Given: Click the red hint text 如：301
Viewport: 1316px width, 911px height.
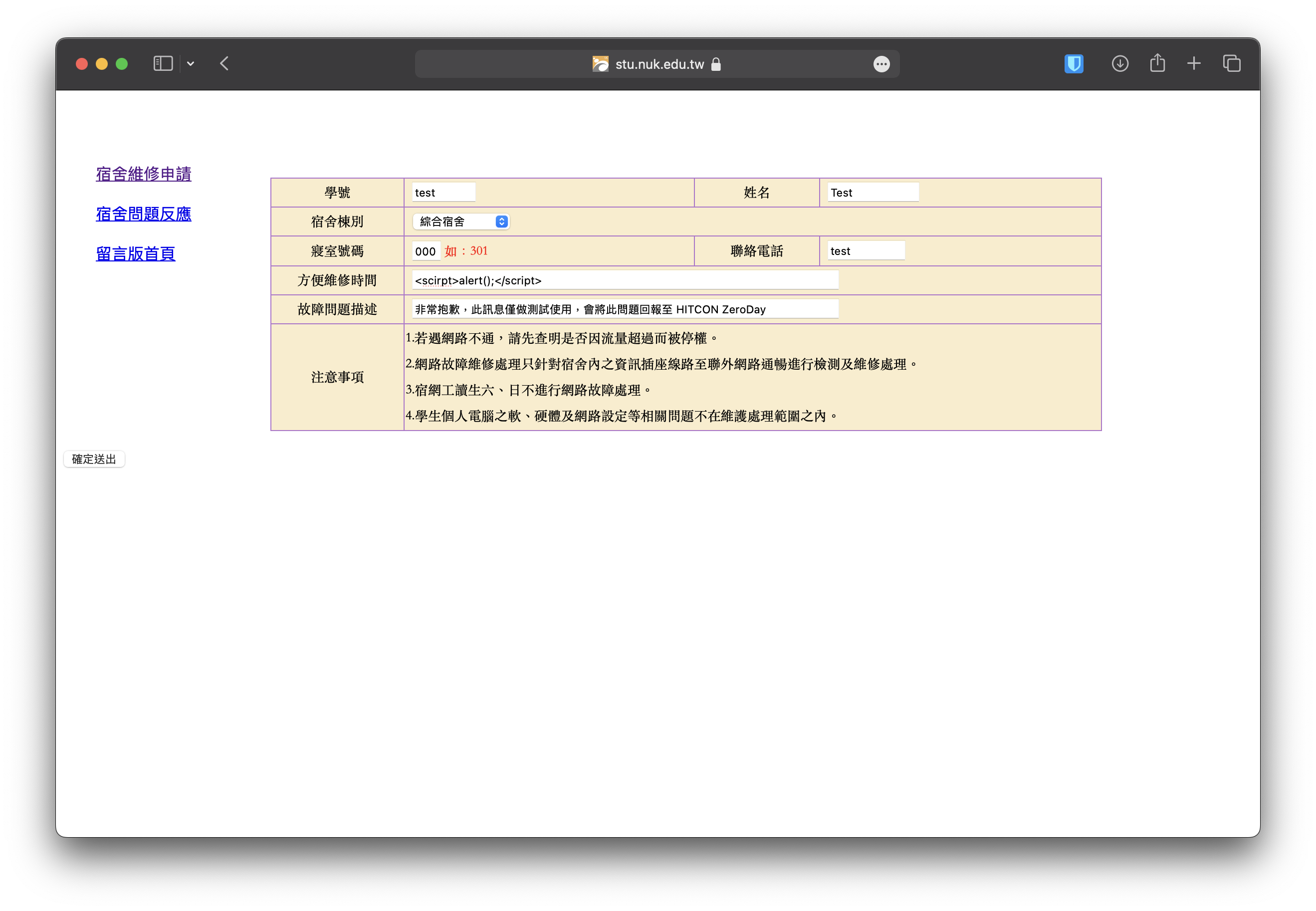Looking at the screenshot, I should click(x=466, y=251).
